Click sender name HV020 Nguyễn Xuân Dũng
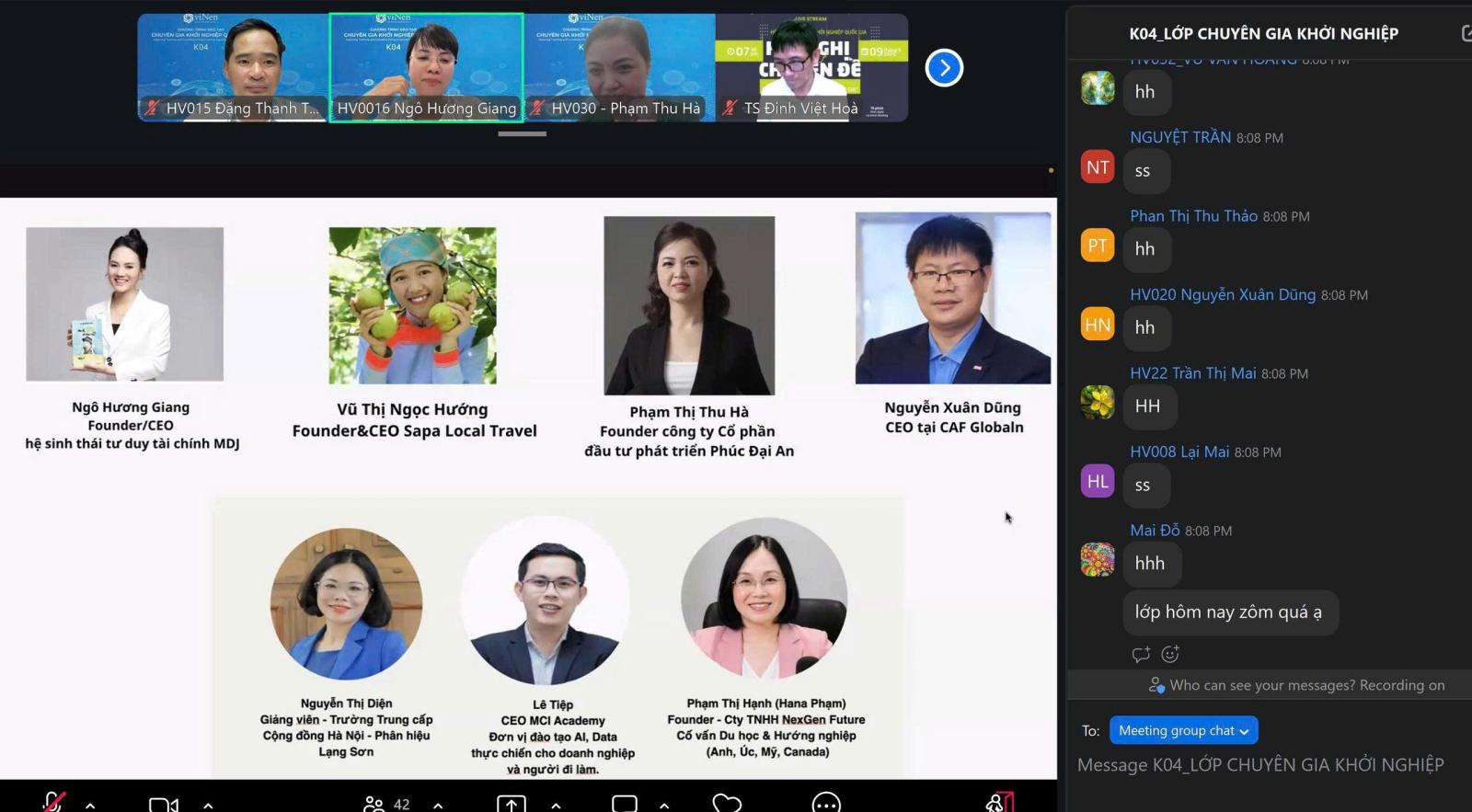This screenshot has height=812, width=1472. 1223,294
